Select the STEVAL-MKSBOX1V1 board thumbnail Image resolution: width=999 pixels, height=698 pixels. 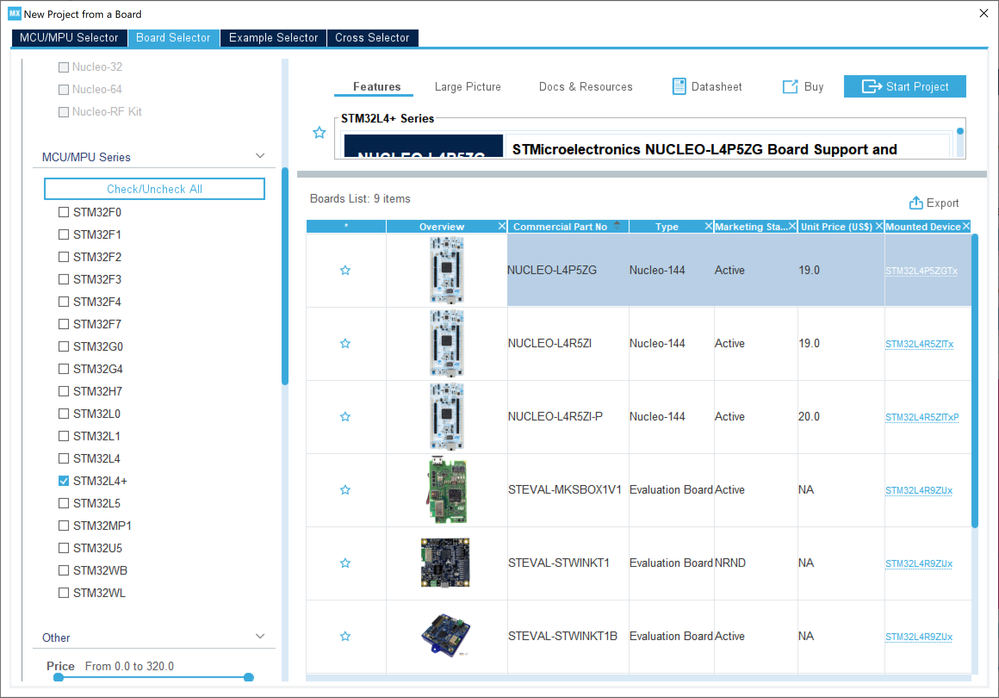(447, 490)
